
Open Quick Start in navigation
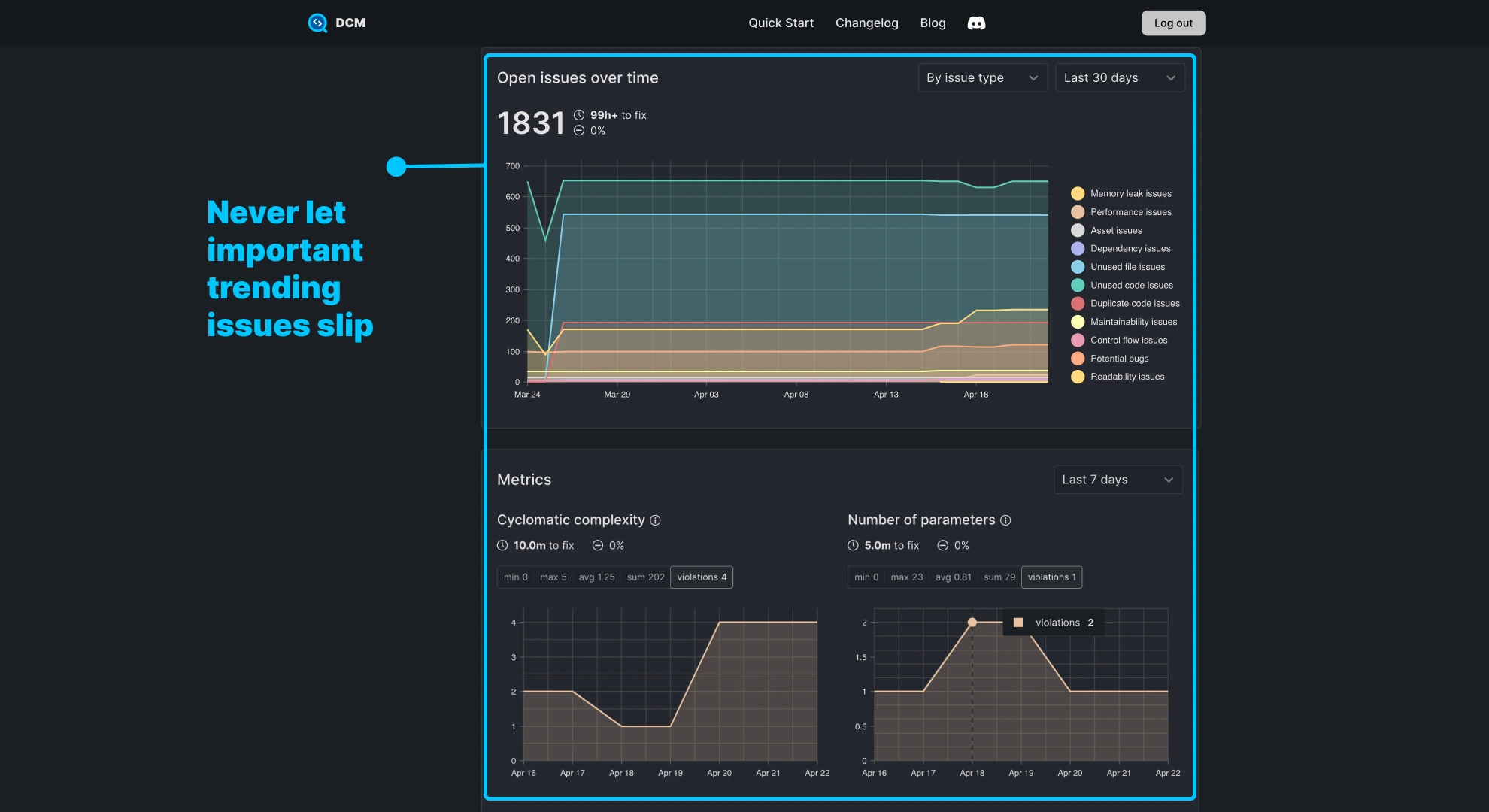[x=781, y=23]
